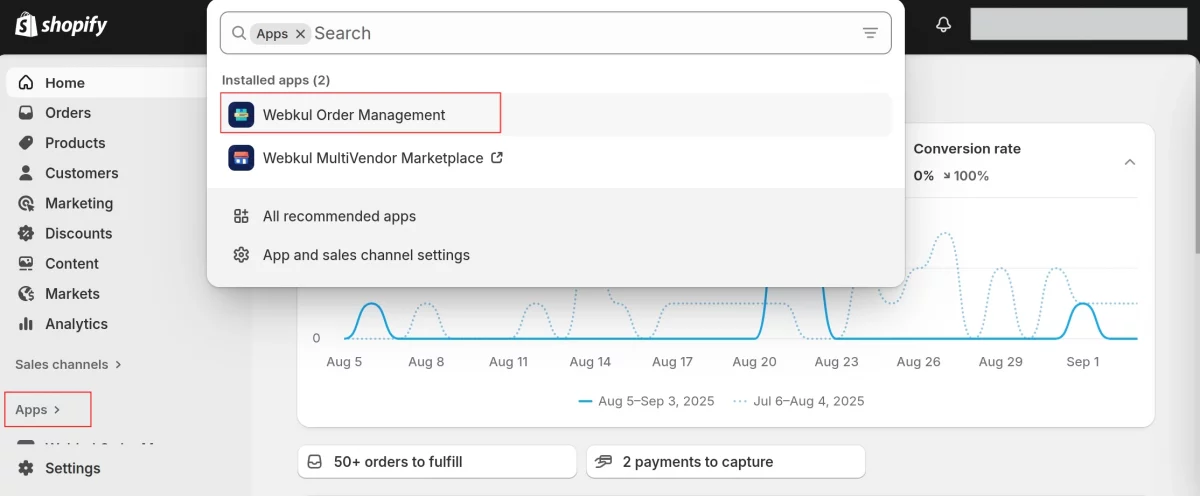The width and height of the screenshot is (1200, 496).
Task: Collapse the analytics card chevron
Action: tap(1130, 162)
